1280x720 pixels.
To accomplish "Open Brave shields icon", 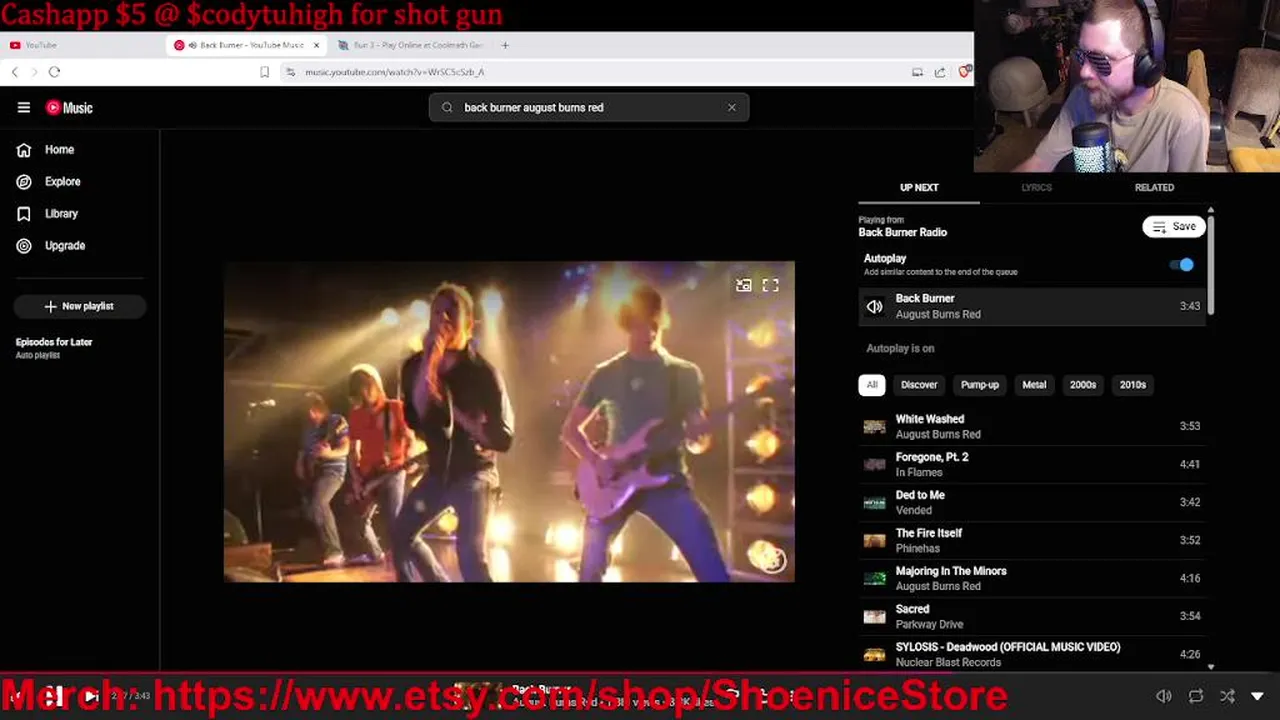I will 964,72.
